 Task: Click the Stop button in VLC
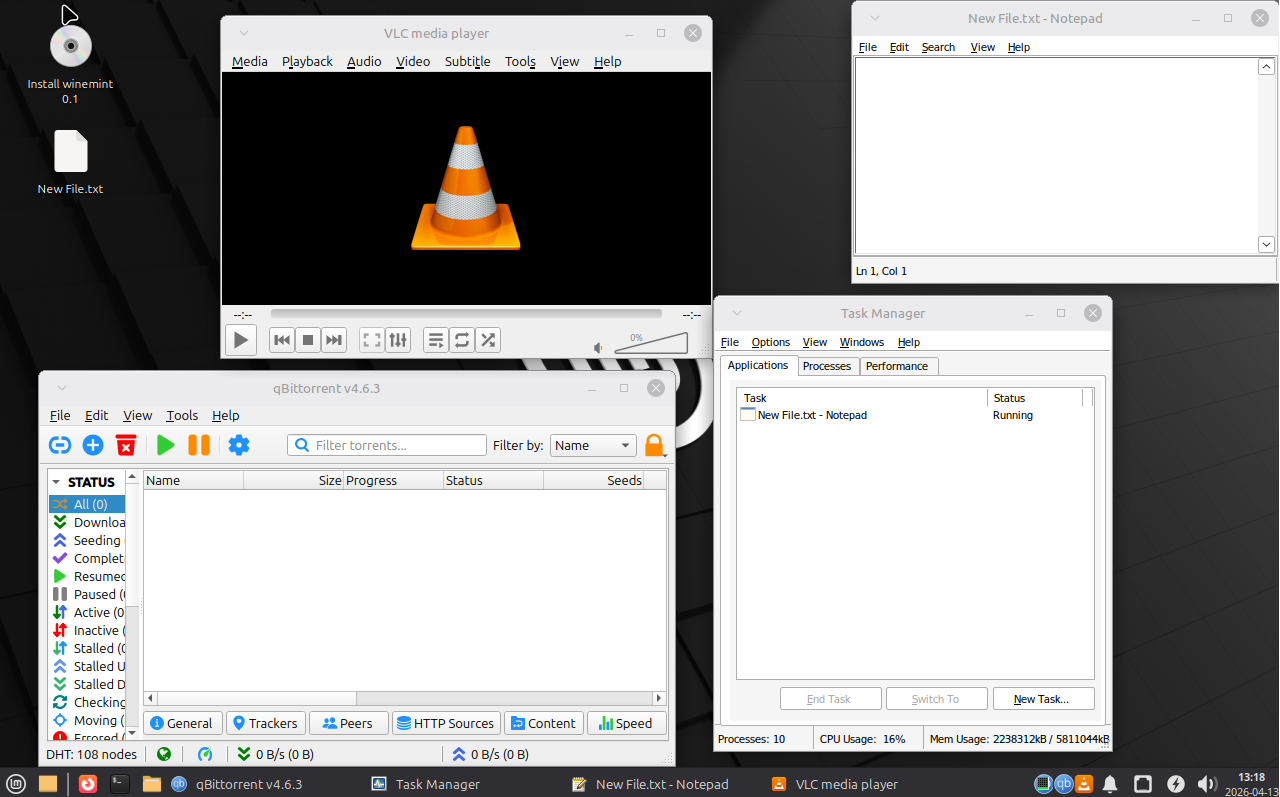(308, 340)
